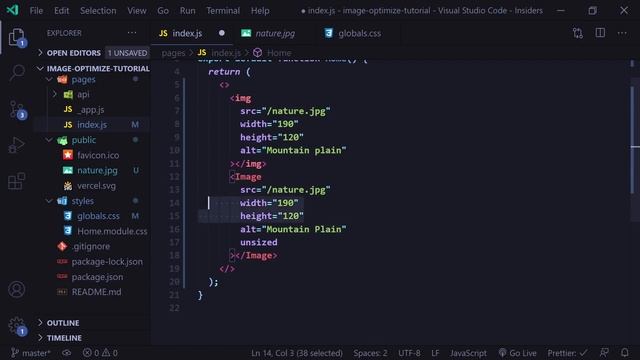The image size is (640, 360).
Task: Start Go Live server
Action: [518, 353]
